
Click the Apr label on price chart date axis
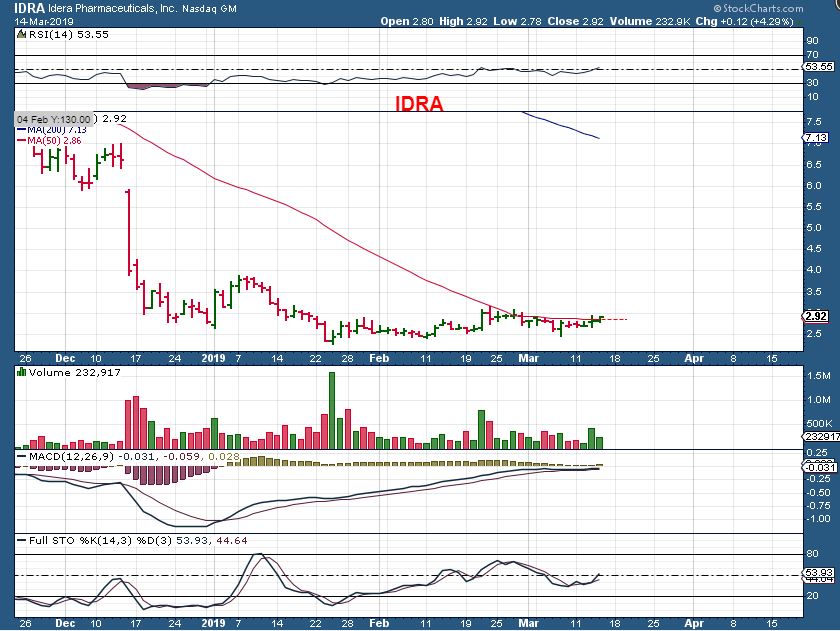694,358
